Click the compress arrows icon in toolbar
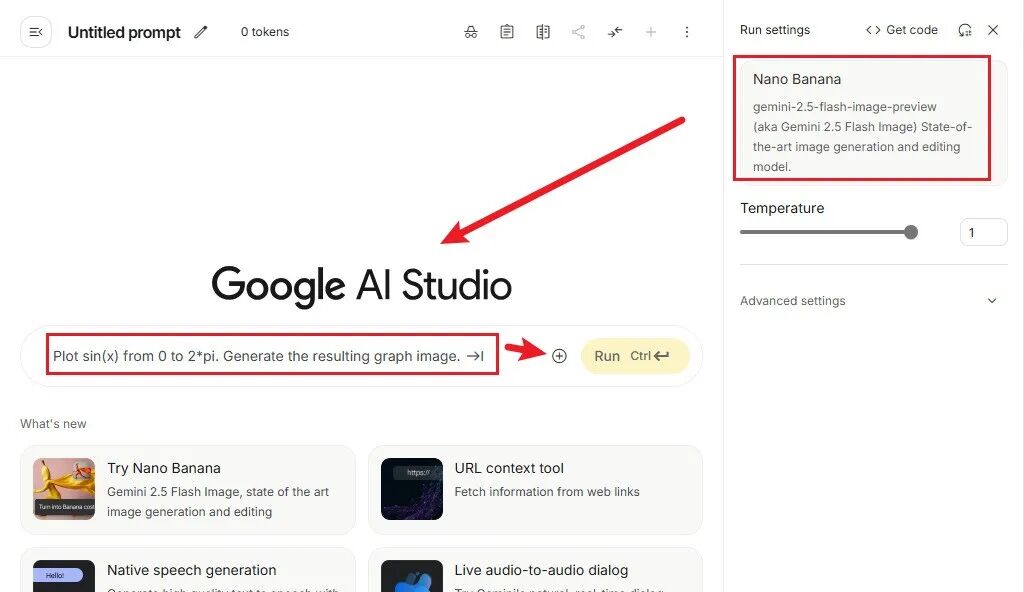 [x=615, y=32]
